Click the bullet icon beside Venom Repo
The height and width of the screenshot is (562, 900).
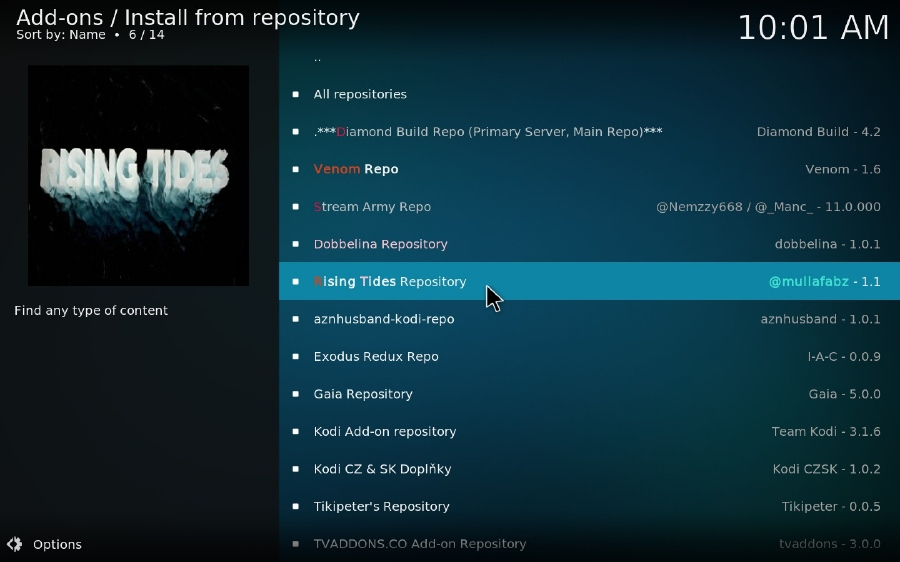click(x=296, y=169)
